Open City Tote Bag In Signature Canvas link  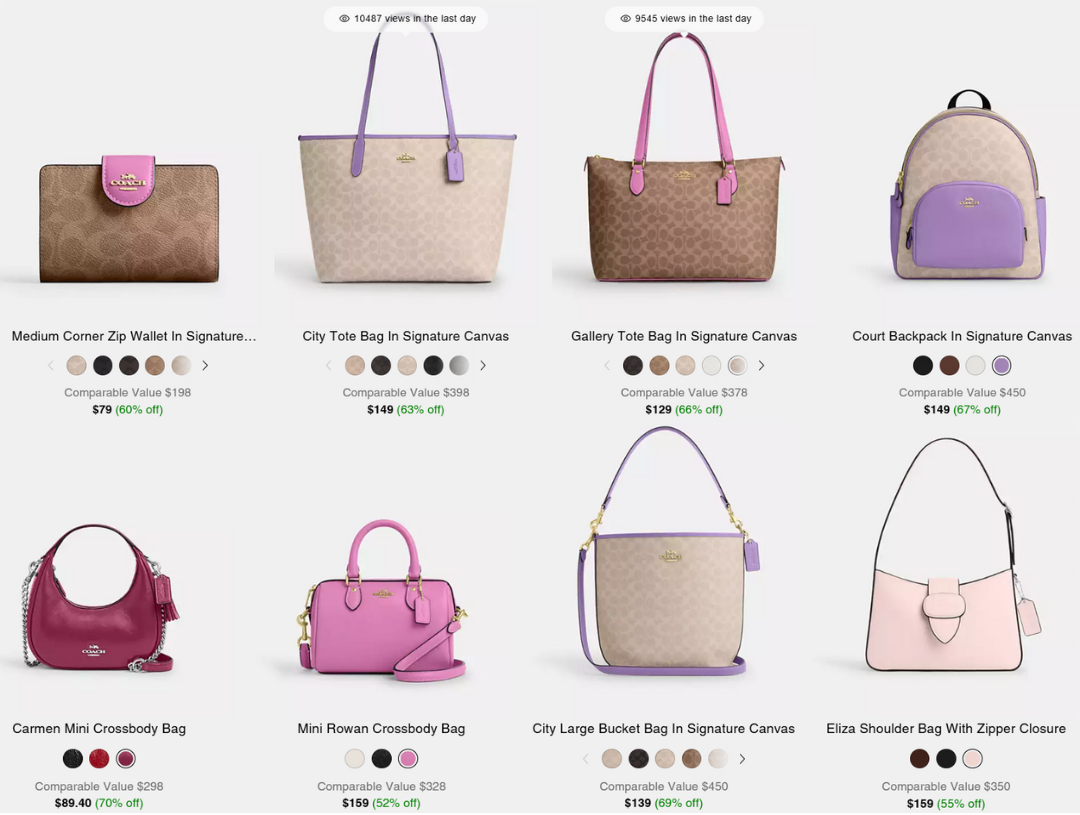(x=406, y=336)
